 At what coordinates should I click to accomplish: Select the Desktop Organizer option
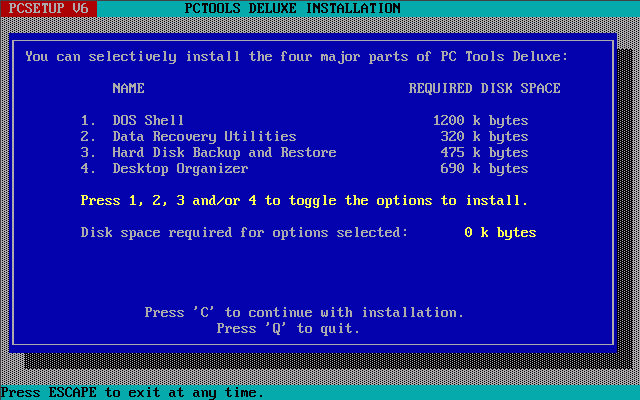(x=180, y=168)
